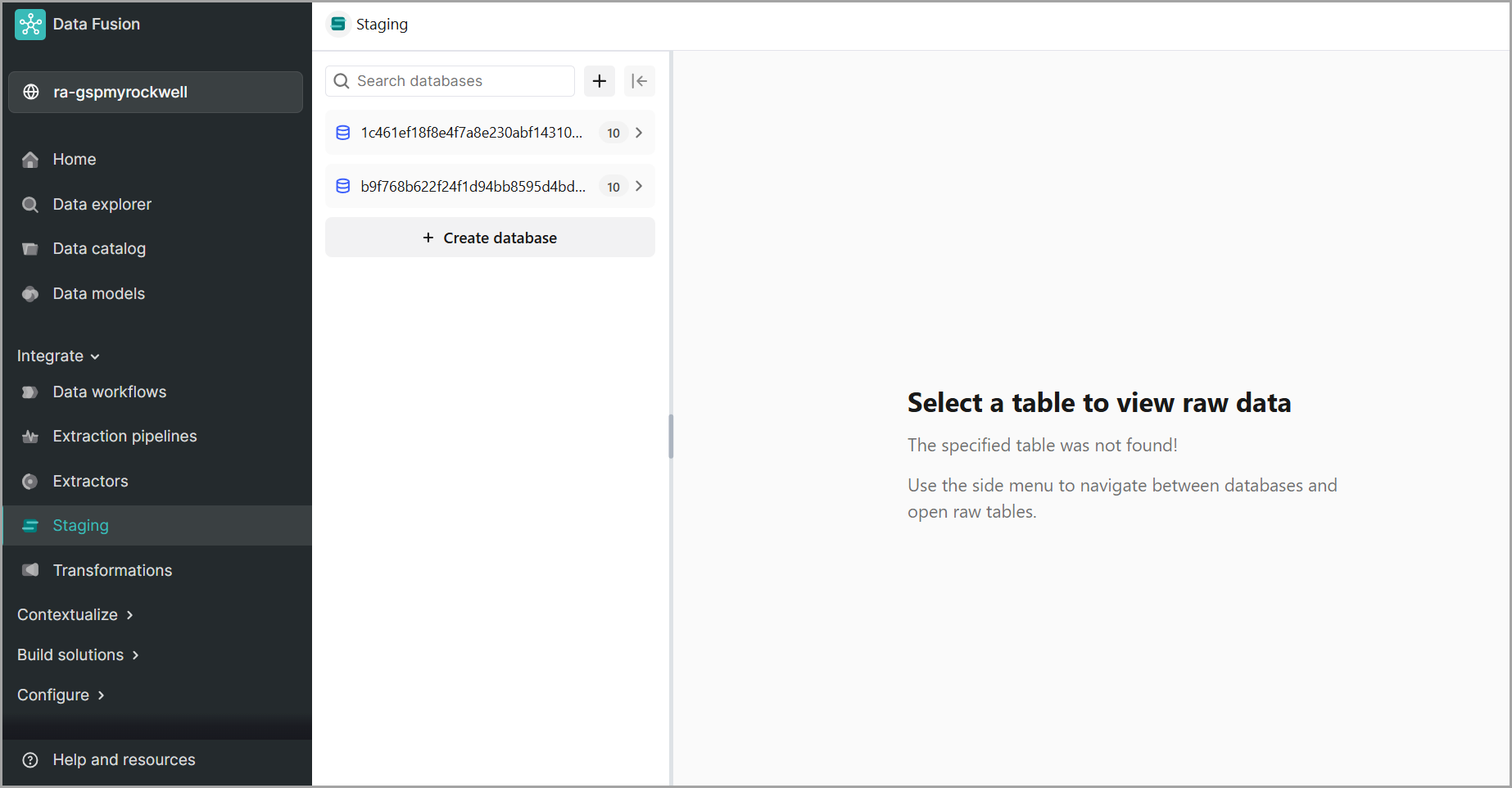Click database icon for b9f768b622f2...
Image resolution: width=1512 pixels, height=788 pixels.
(x=343, y=187)
